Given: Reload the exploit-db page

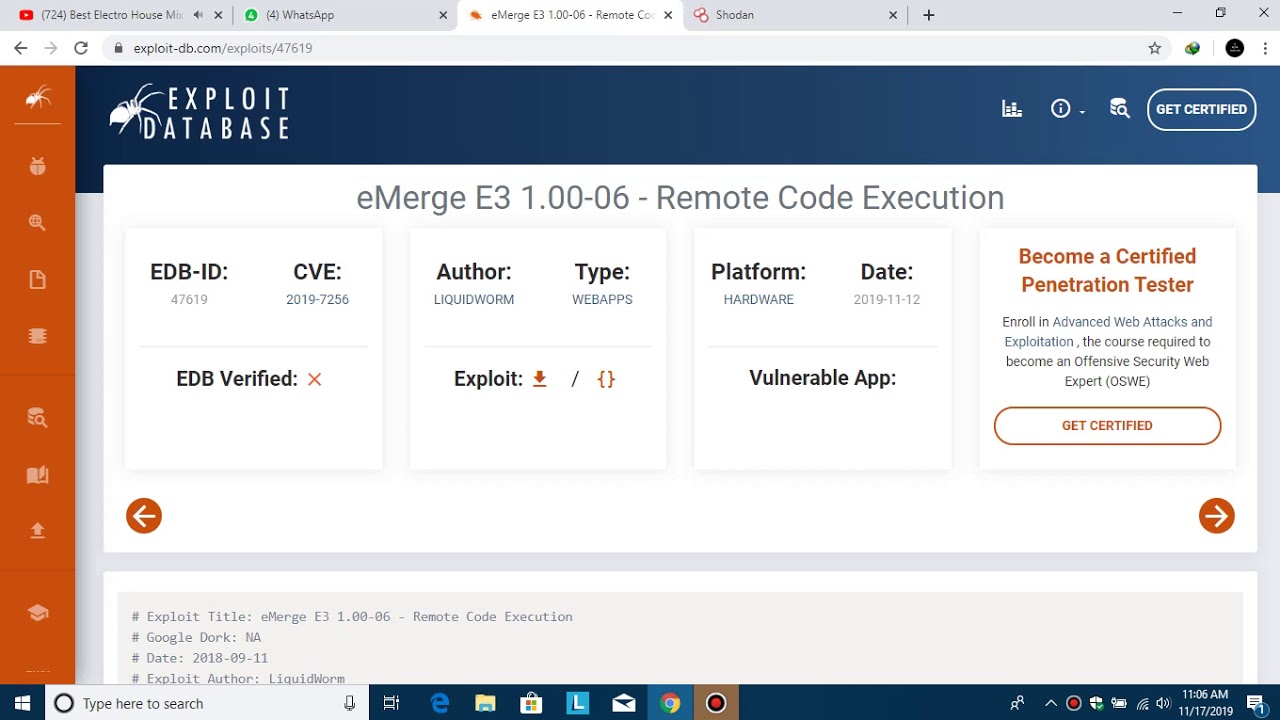Looking at the screenshot, I should pos(81,48).
